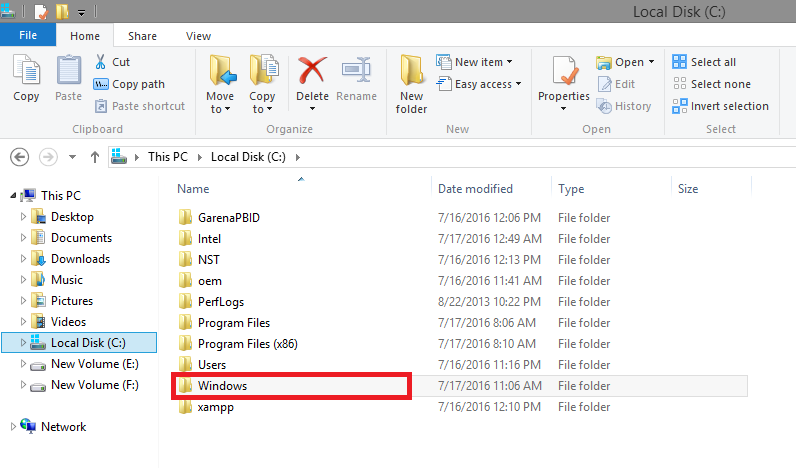Create a New folder from ribbon

(x=411, y=84)
